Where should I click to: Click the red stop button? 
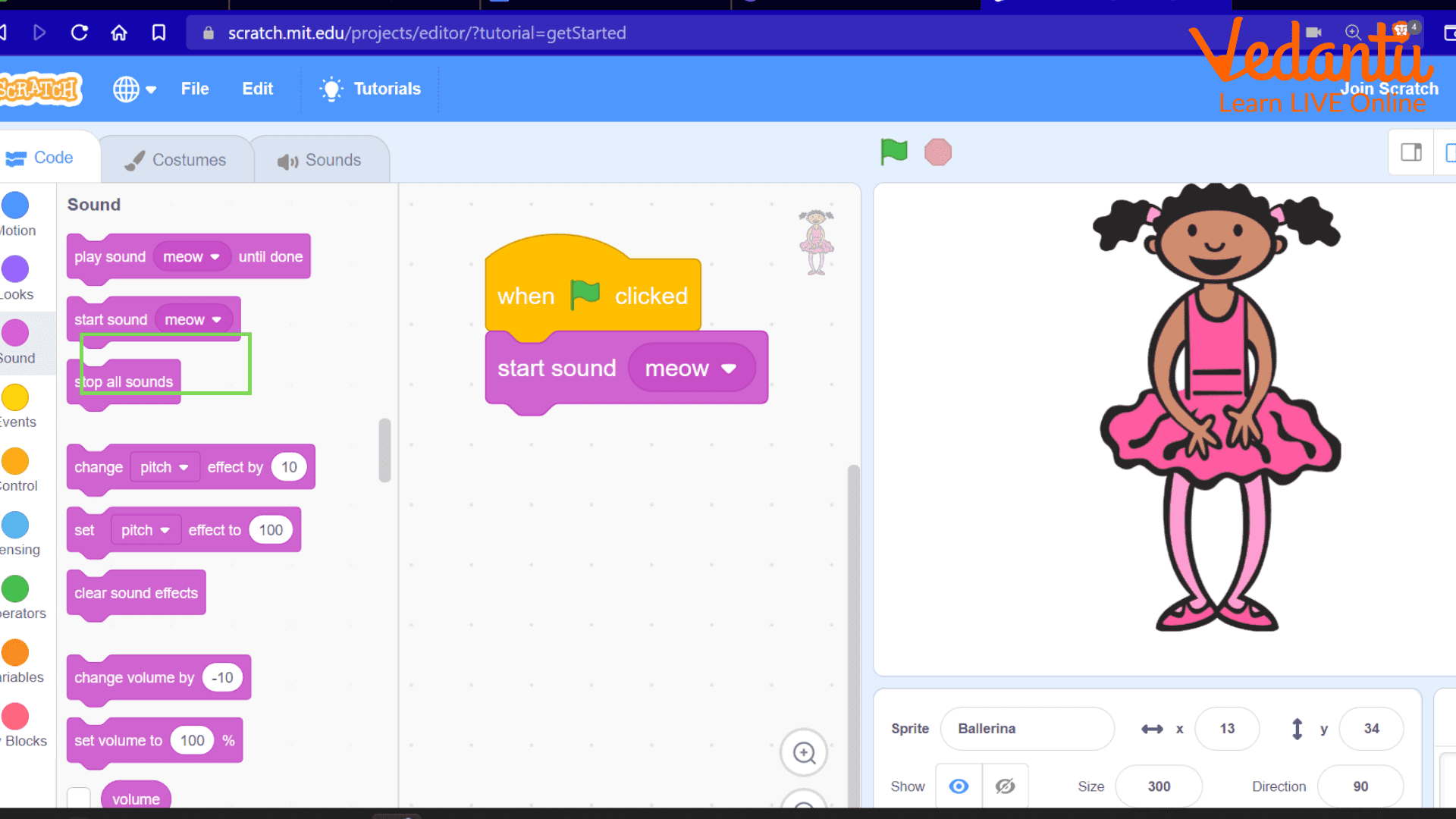[x=937, y=152]
